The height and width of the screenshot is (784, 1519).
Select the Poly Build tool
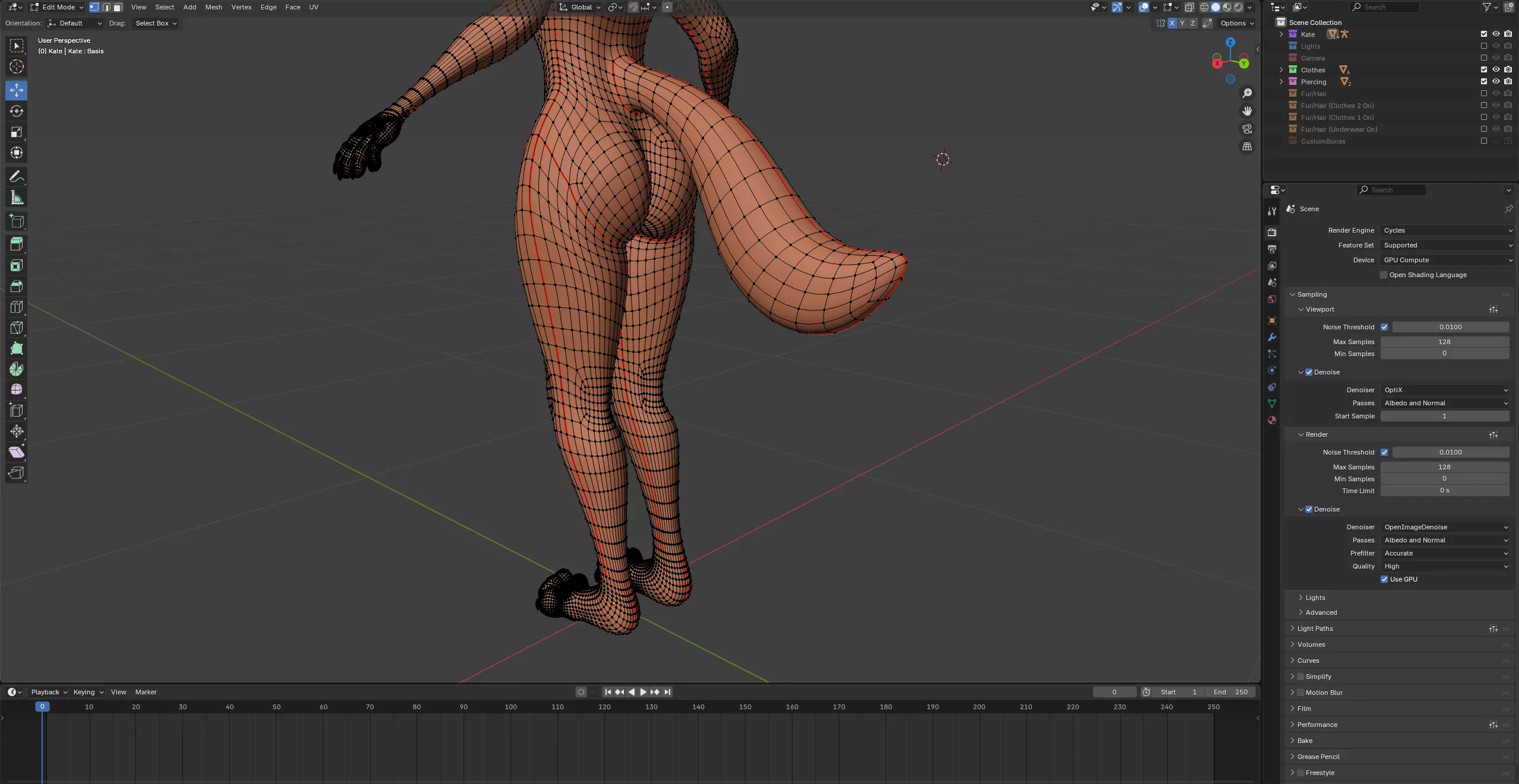(17, 348)
